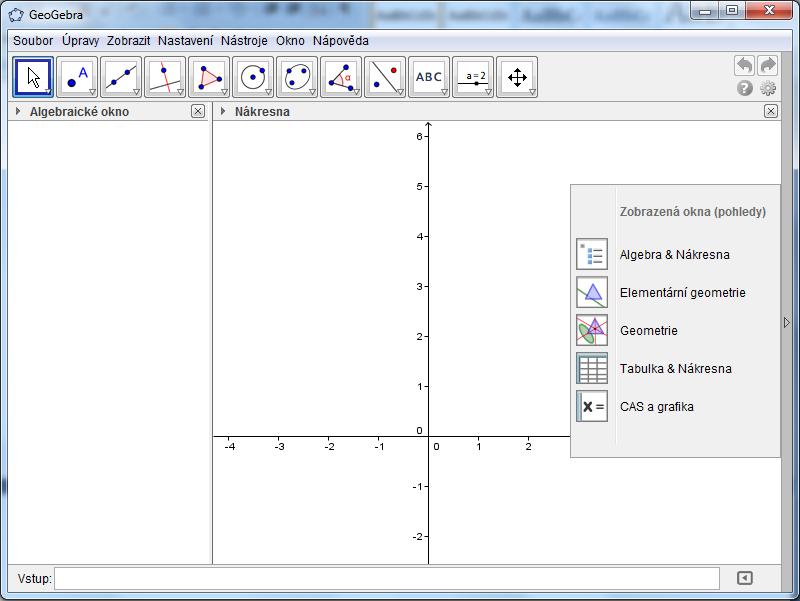Click the Elementární geometrie perspective icon
The image size is (800, 601).
tap(592, 292)
